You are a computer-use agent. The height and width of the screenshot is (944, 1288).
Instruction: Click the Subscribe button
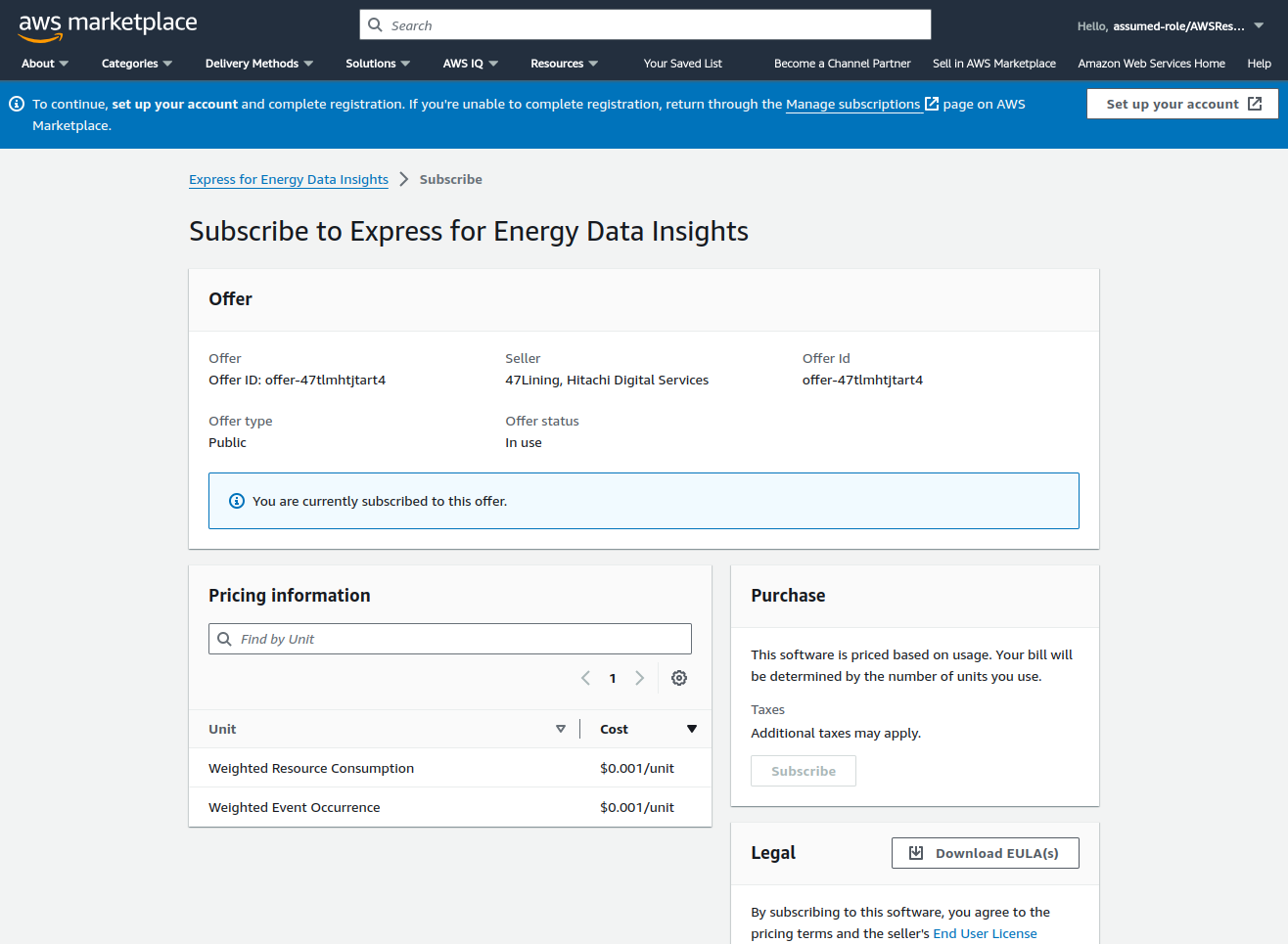[804, 771]
